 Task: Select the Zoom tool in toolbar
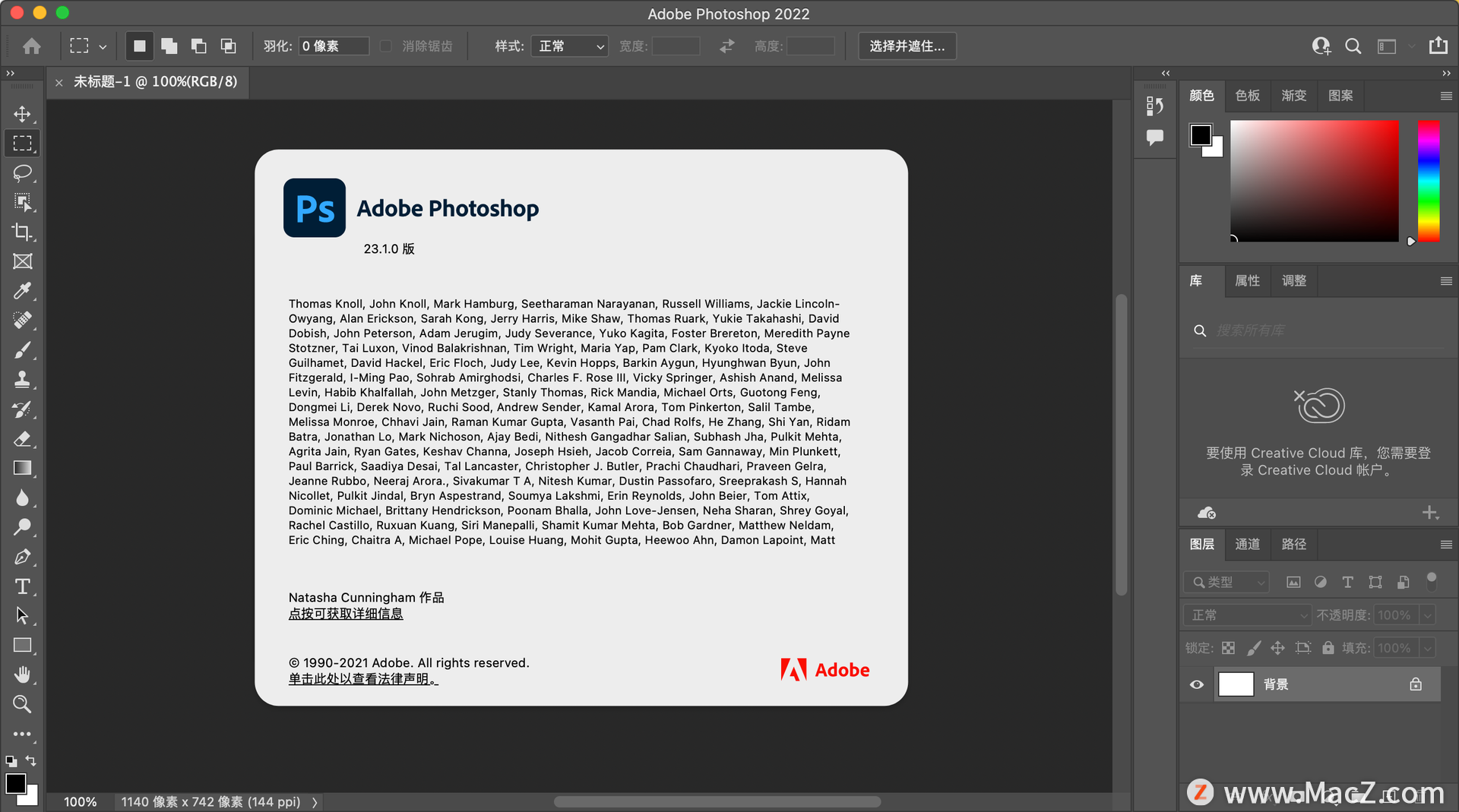(22, 704)
